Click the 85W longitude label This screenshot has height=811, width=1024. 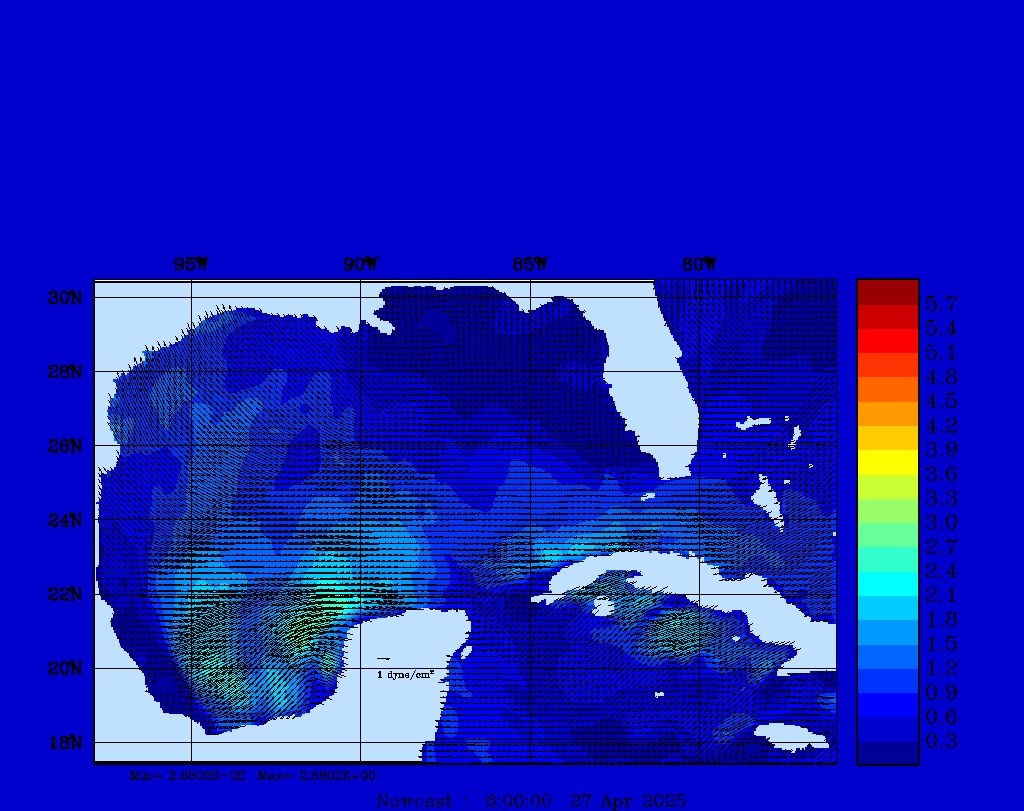coord(530,265)
